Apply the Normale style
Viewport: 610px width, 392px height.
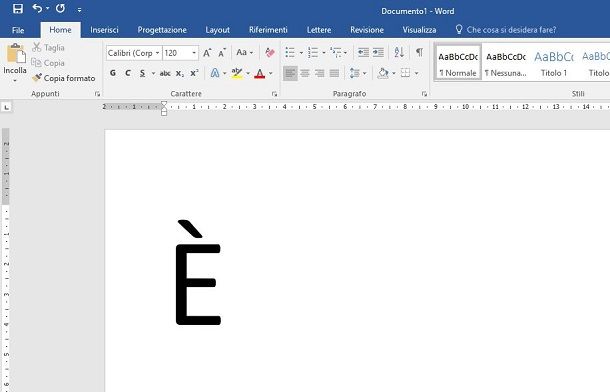click(458, 63)
